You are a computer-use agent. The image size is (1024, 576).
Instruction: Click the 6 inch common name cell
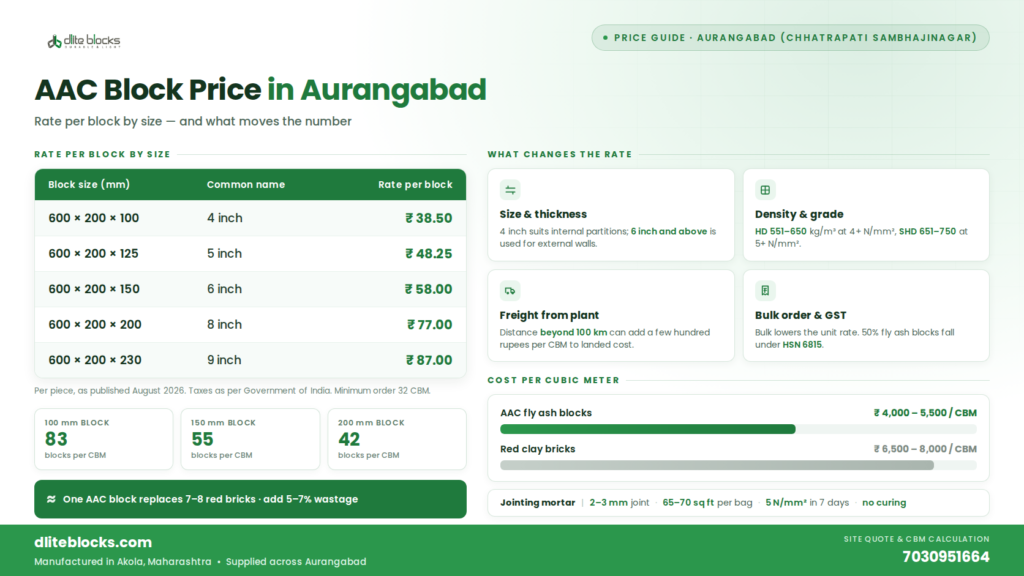point(224,289)
